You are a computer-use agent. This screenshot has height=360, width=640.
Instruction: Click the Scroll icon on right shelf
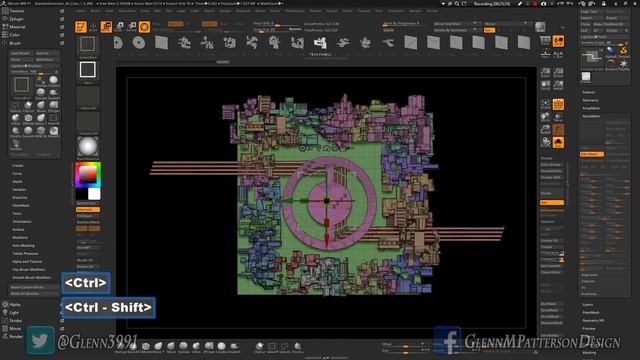545,86
